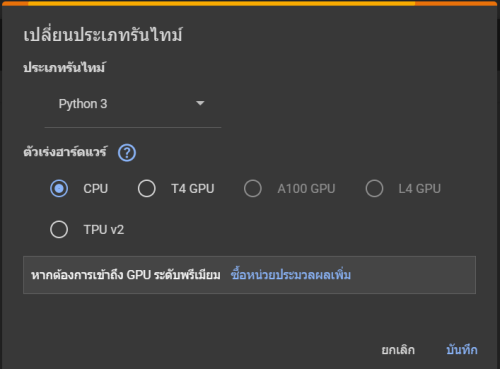This screenshot has width=500, height=369.
Task: Click the A100 GPU text label
Action: pos(306,189)
